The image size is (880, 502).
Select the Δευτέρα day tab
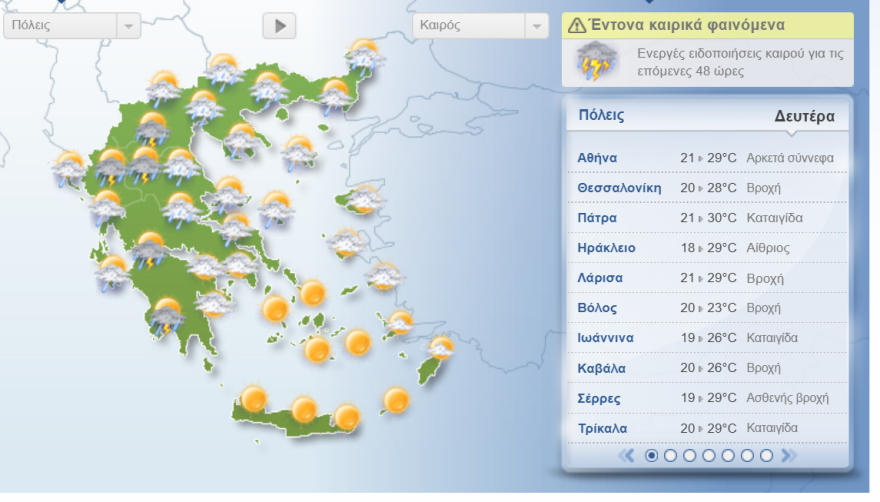point(803,116)
